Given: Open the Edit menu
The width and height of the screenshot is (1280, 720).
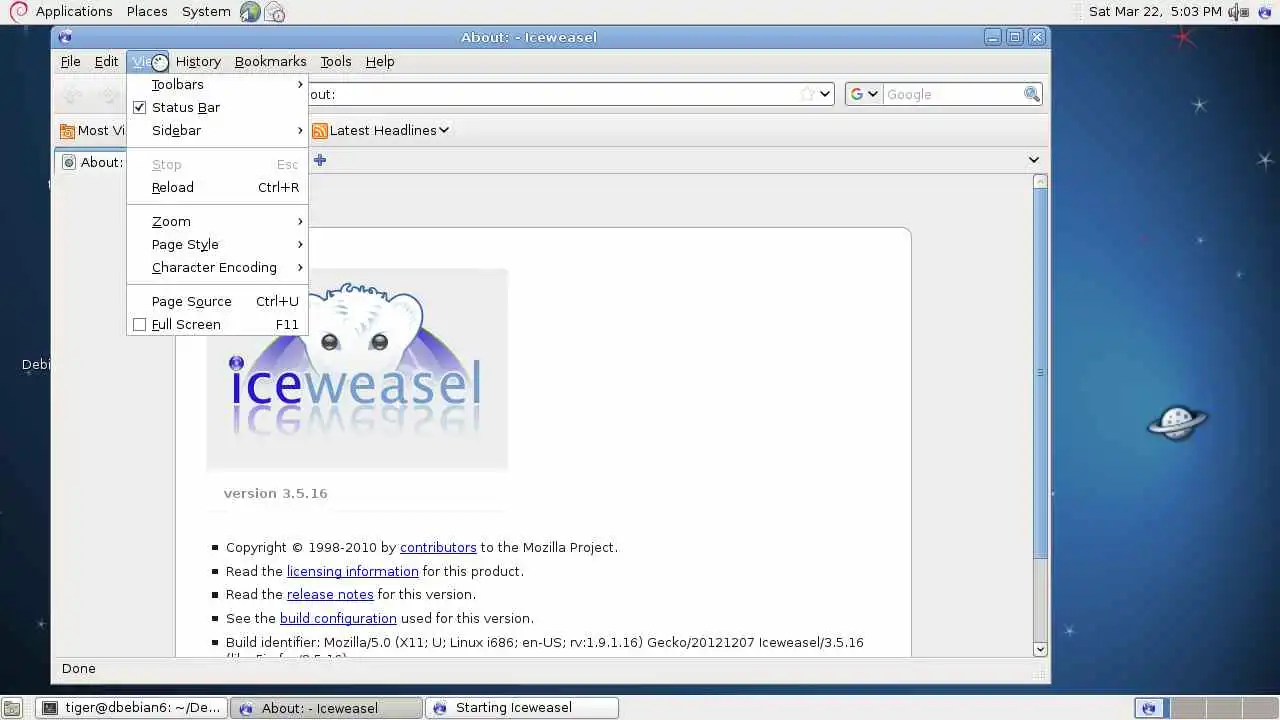Looking at the screenshot, I should (x=106, y=61).
